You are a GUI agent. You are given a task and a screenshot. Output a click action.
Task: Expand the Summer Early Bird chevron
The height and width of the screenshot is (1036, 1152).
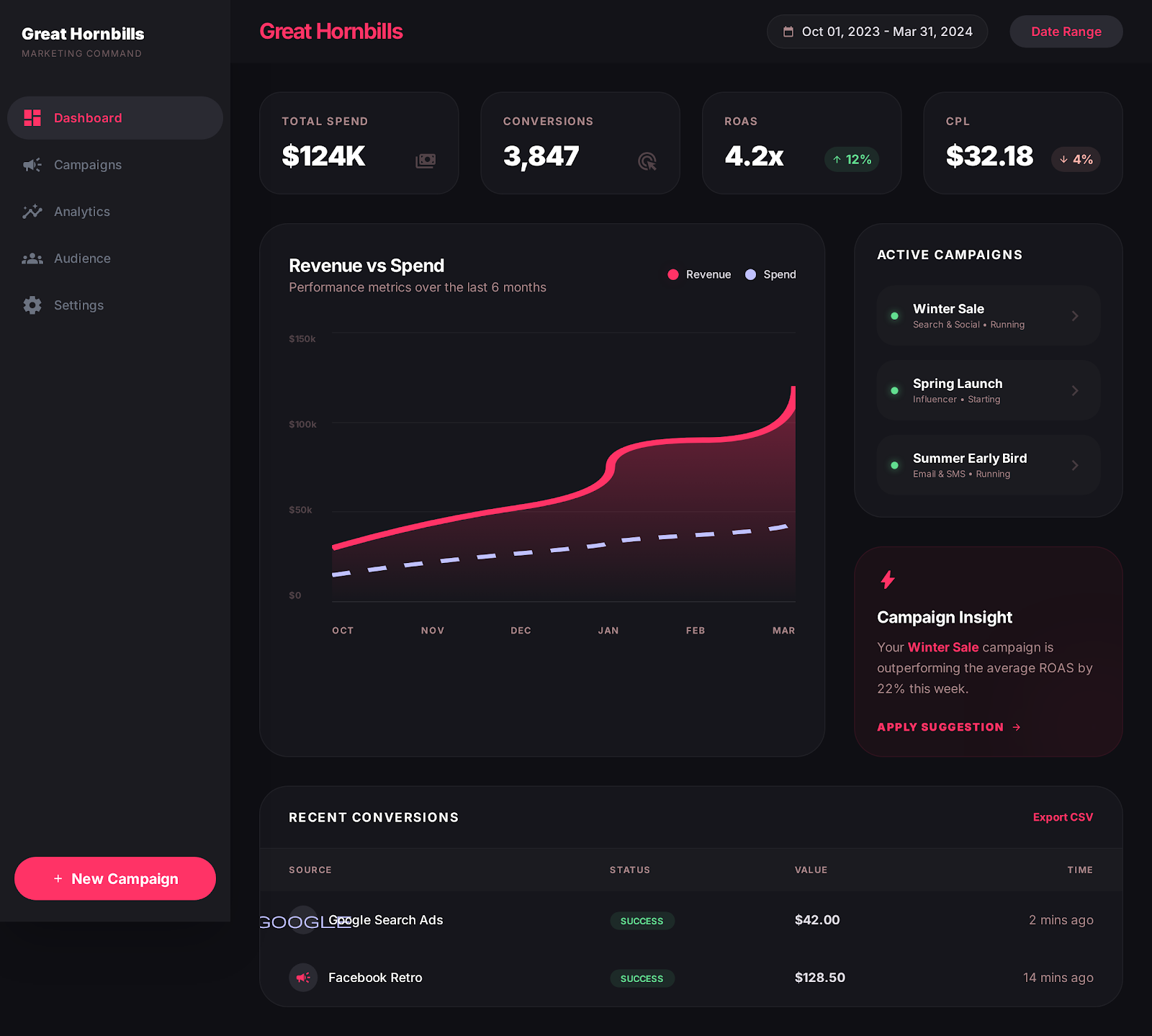tap(1075, 466)
